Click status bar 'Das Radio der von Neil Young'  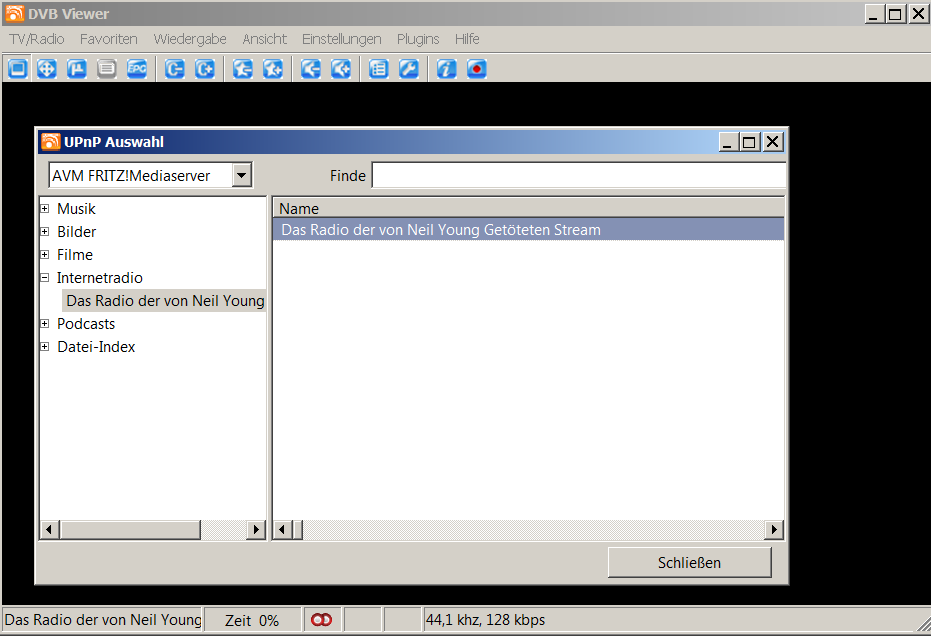click(103, 620)
